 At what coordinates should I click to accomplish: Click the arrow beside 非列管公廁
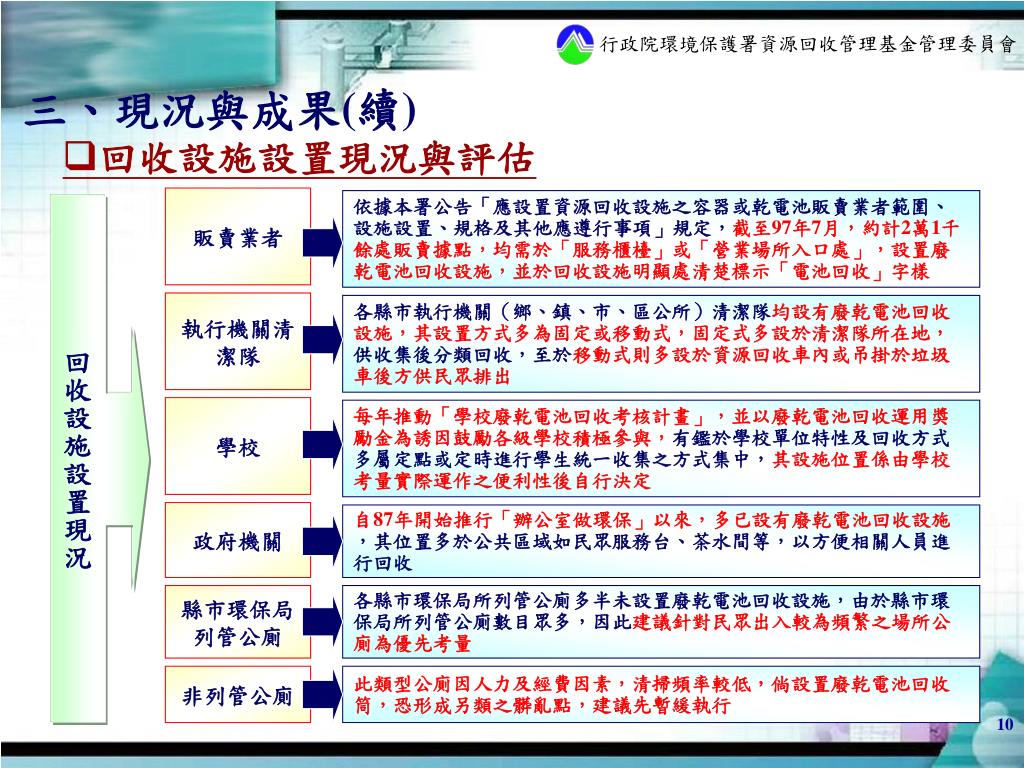[x=323, y=694]
